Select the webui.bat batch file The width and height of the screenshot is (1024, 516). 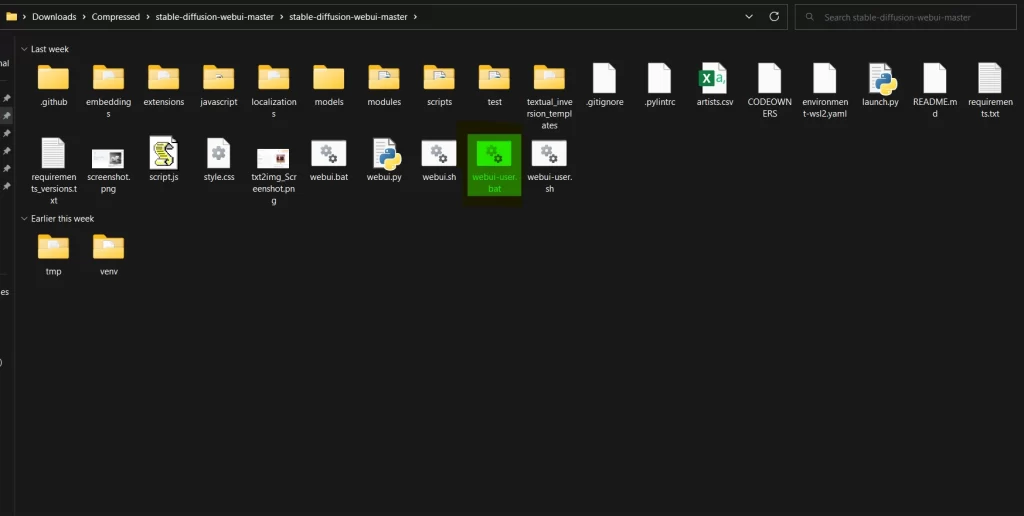coord(328,159)
